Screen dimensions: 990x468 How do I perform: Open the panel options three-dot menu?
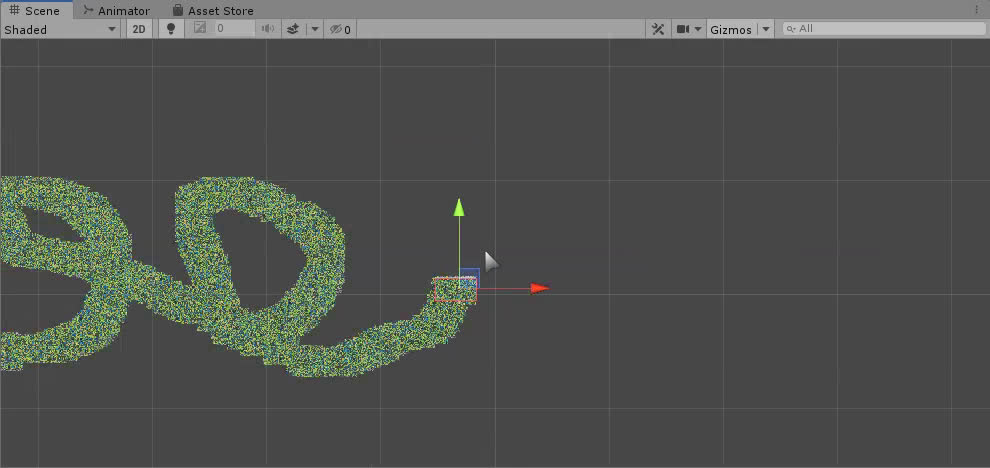click(x=977, y=10)
